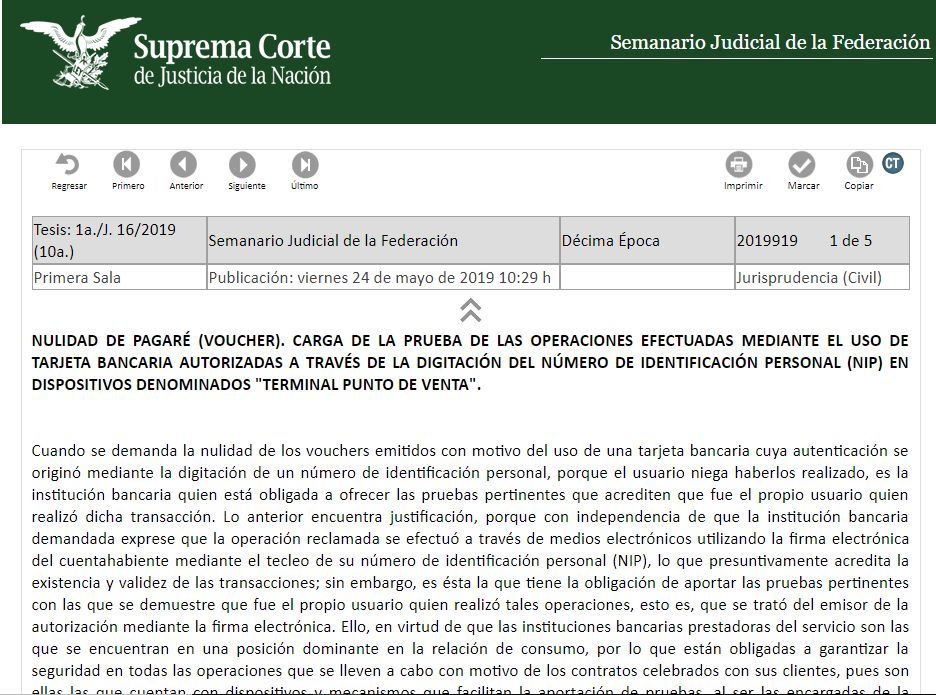Jump to Último (last) record icon
The height and width of the screenshot is (695, 936).
pyautogui.click(x=305, y=164)
